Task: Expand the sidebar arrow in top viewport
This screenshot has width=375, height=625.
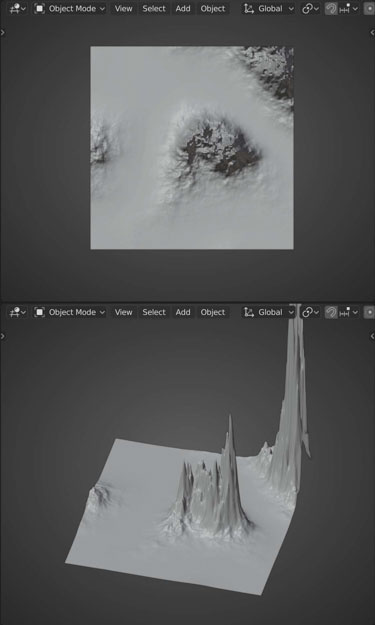Action: pos(372,33)
